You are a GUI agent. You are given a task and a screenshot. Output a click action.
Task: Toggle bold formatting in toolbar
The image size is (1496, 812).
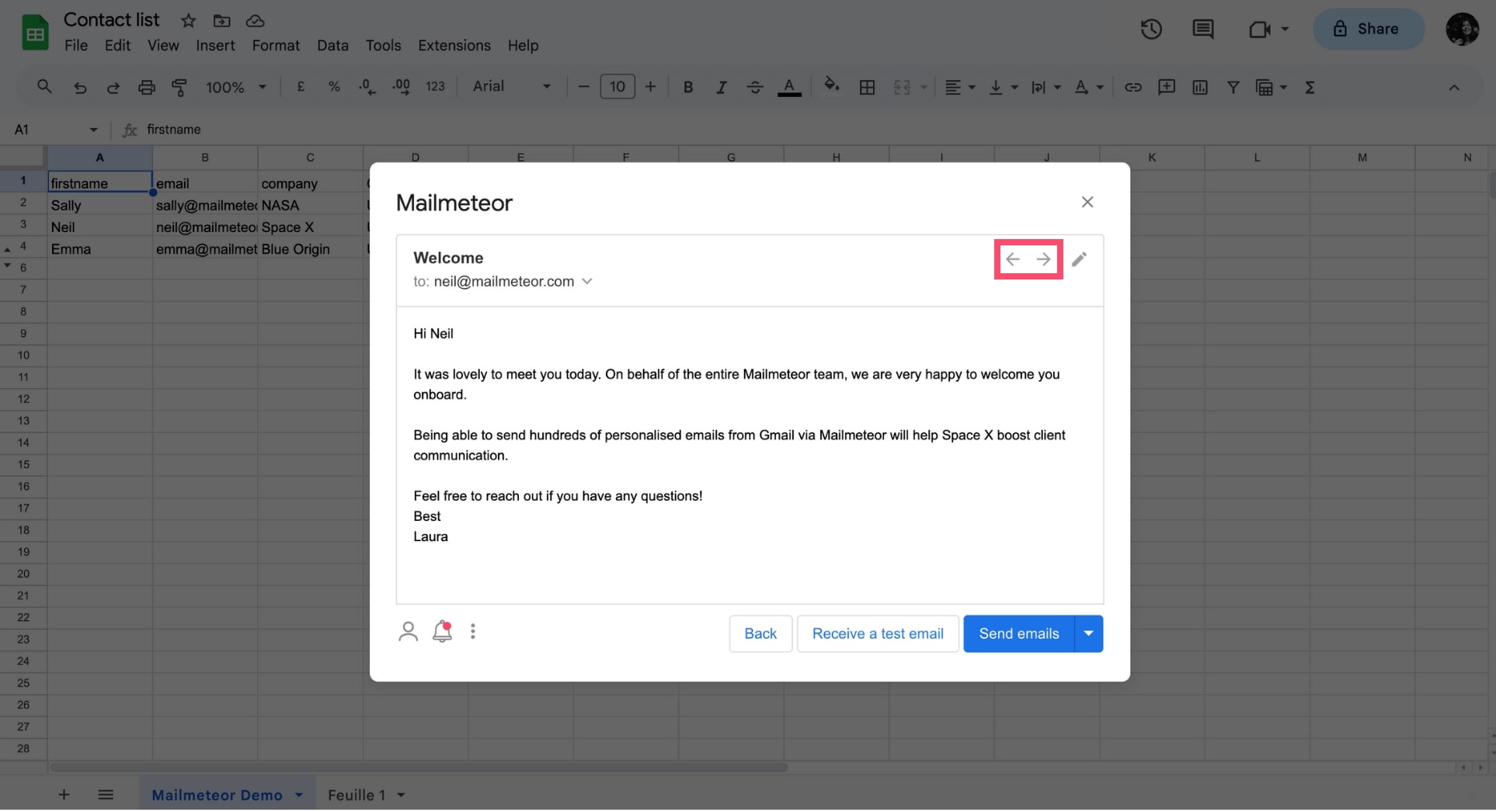687,87
